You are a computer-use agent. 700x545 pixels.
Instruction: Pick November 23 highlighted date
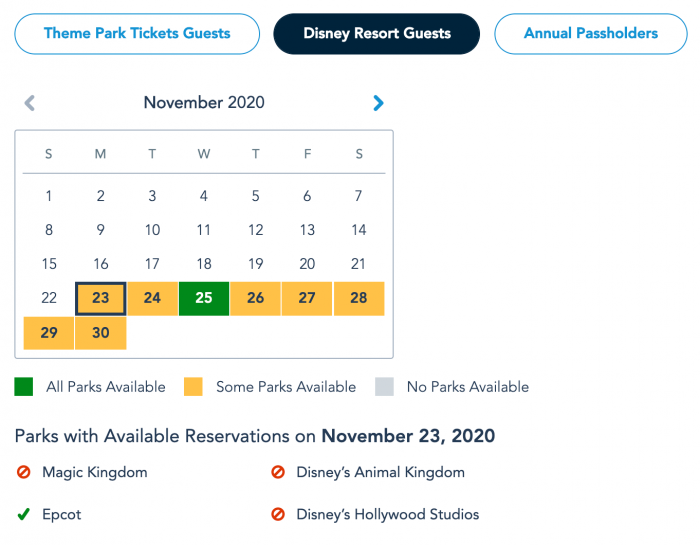click(x=100, y=298)
